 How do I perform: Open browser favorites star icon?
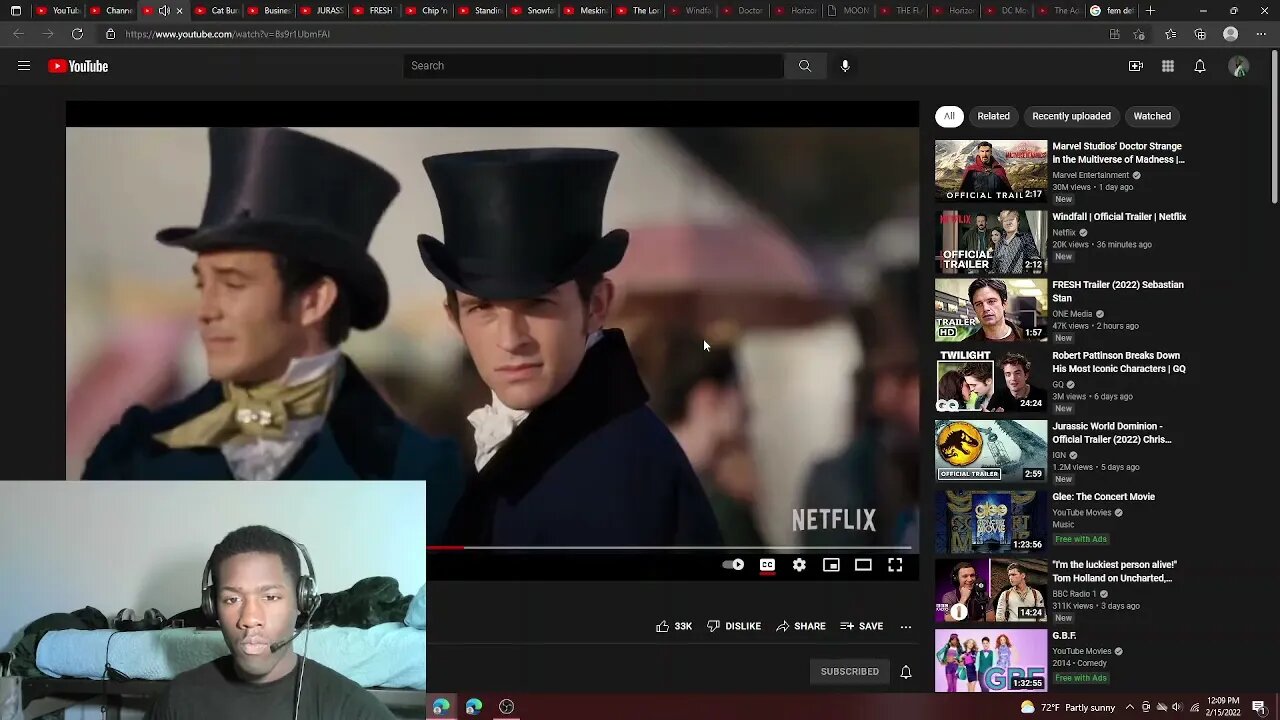coord(1171,34)
